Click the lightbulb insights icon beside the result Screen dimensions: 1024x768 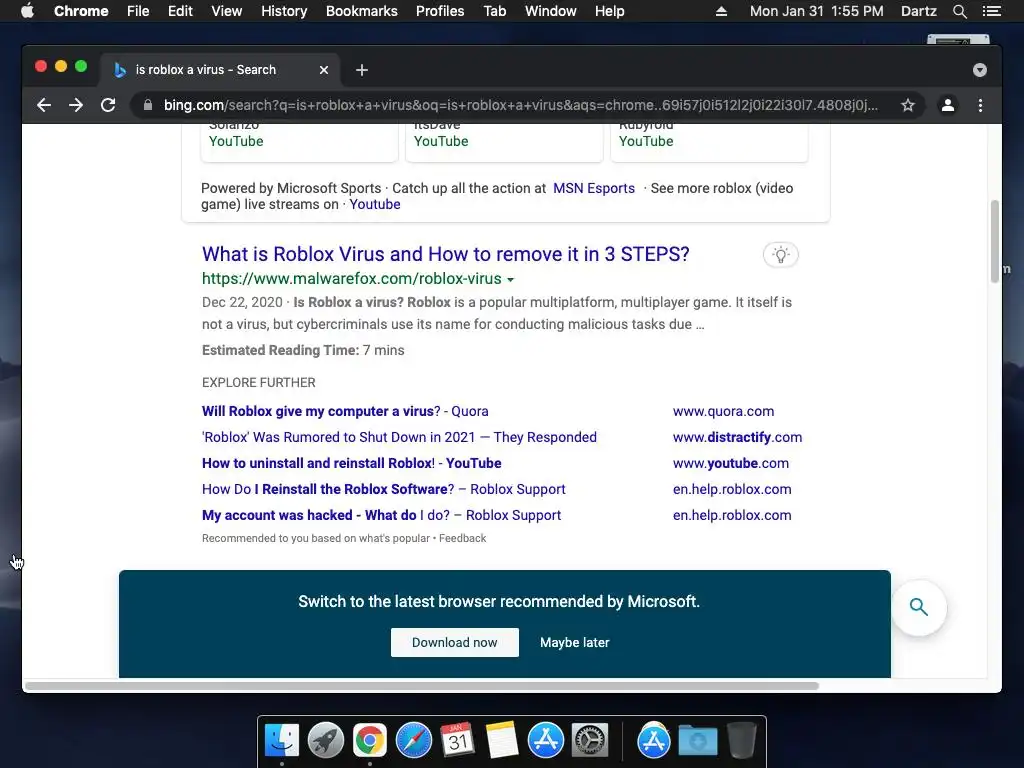click(780, 255)
